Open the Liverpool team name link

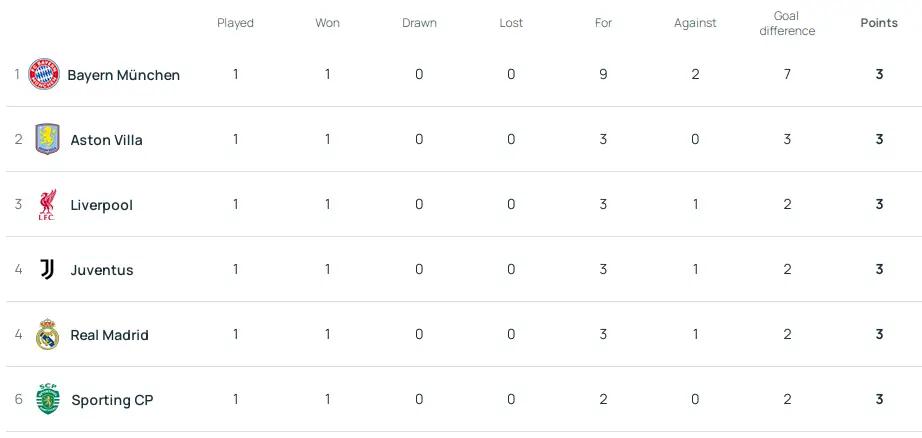(102, 205)
